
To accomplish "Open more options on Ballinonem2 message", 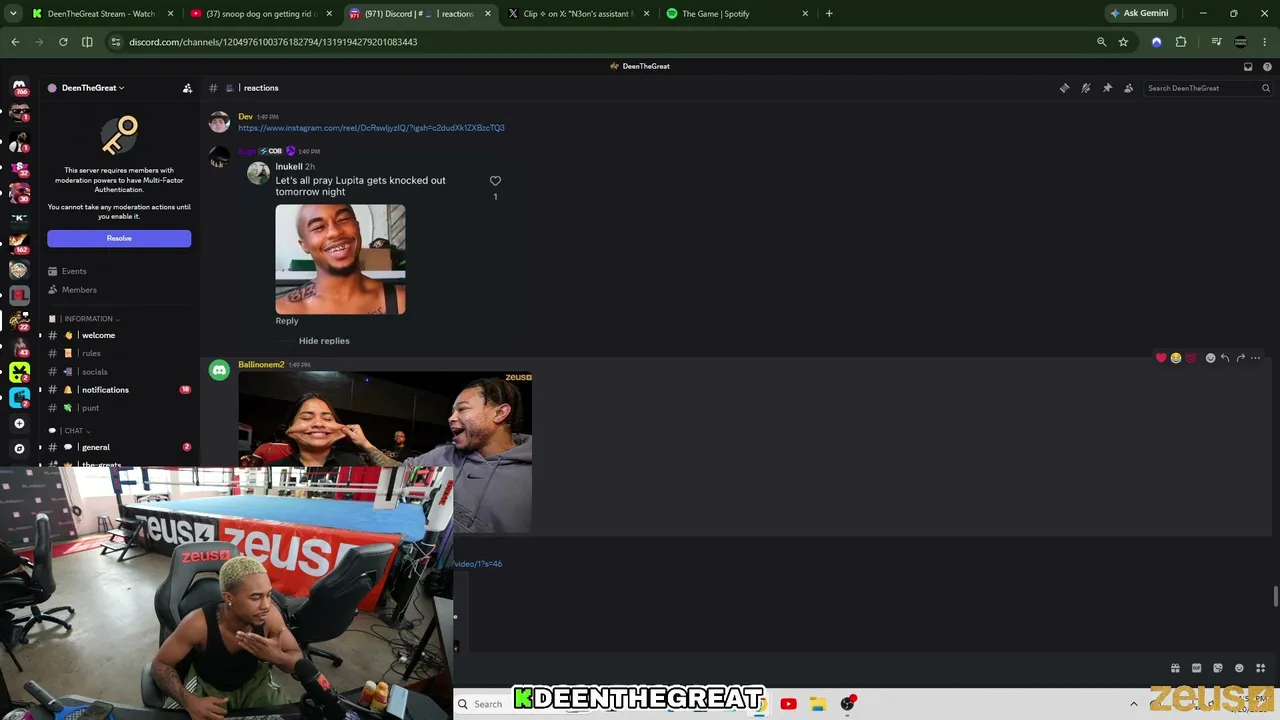I will pos(1256,358).
